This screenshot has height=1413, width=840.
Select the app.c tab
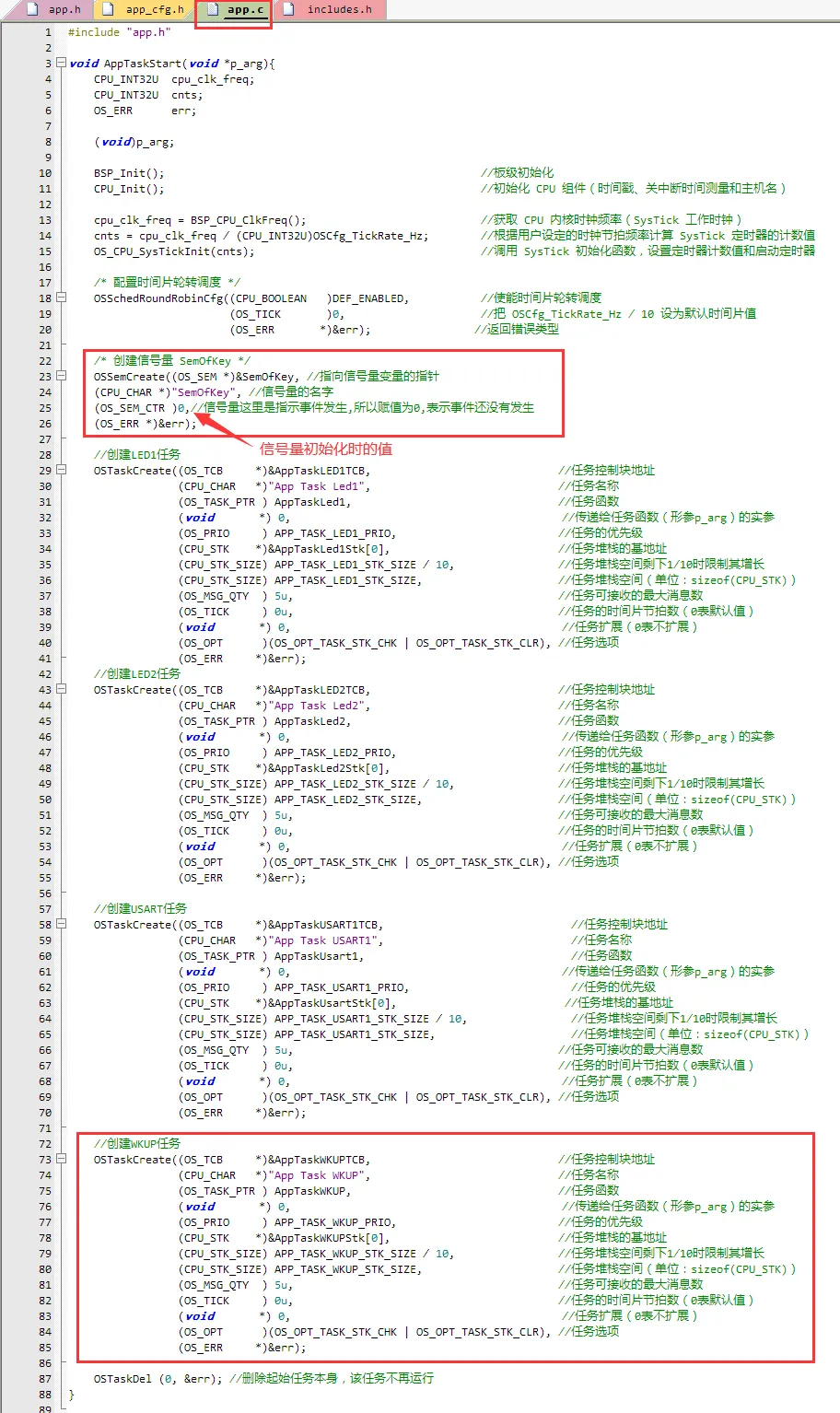click(x=245, y=9)
